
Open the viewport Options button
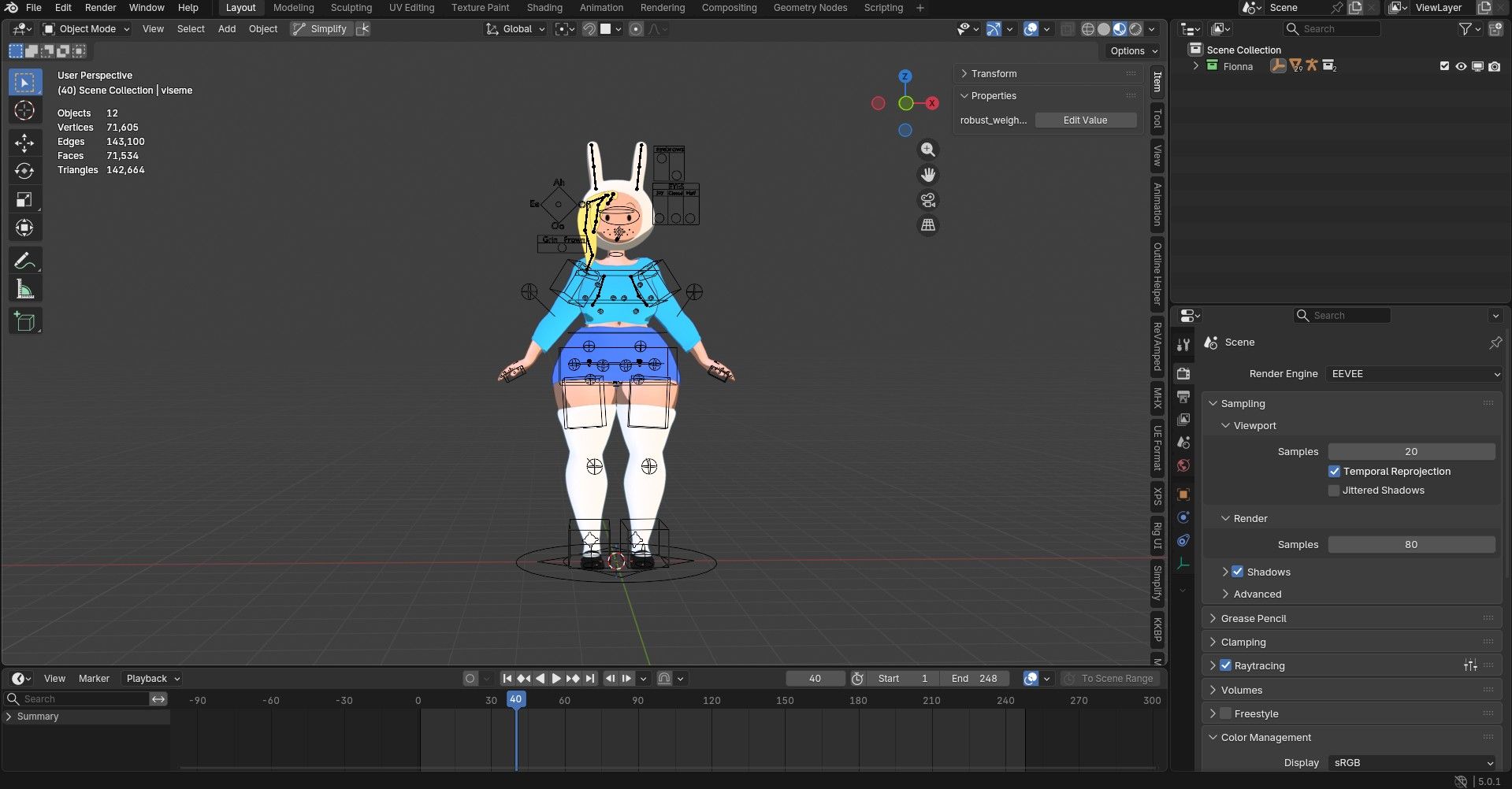(x=1133, y=51)
